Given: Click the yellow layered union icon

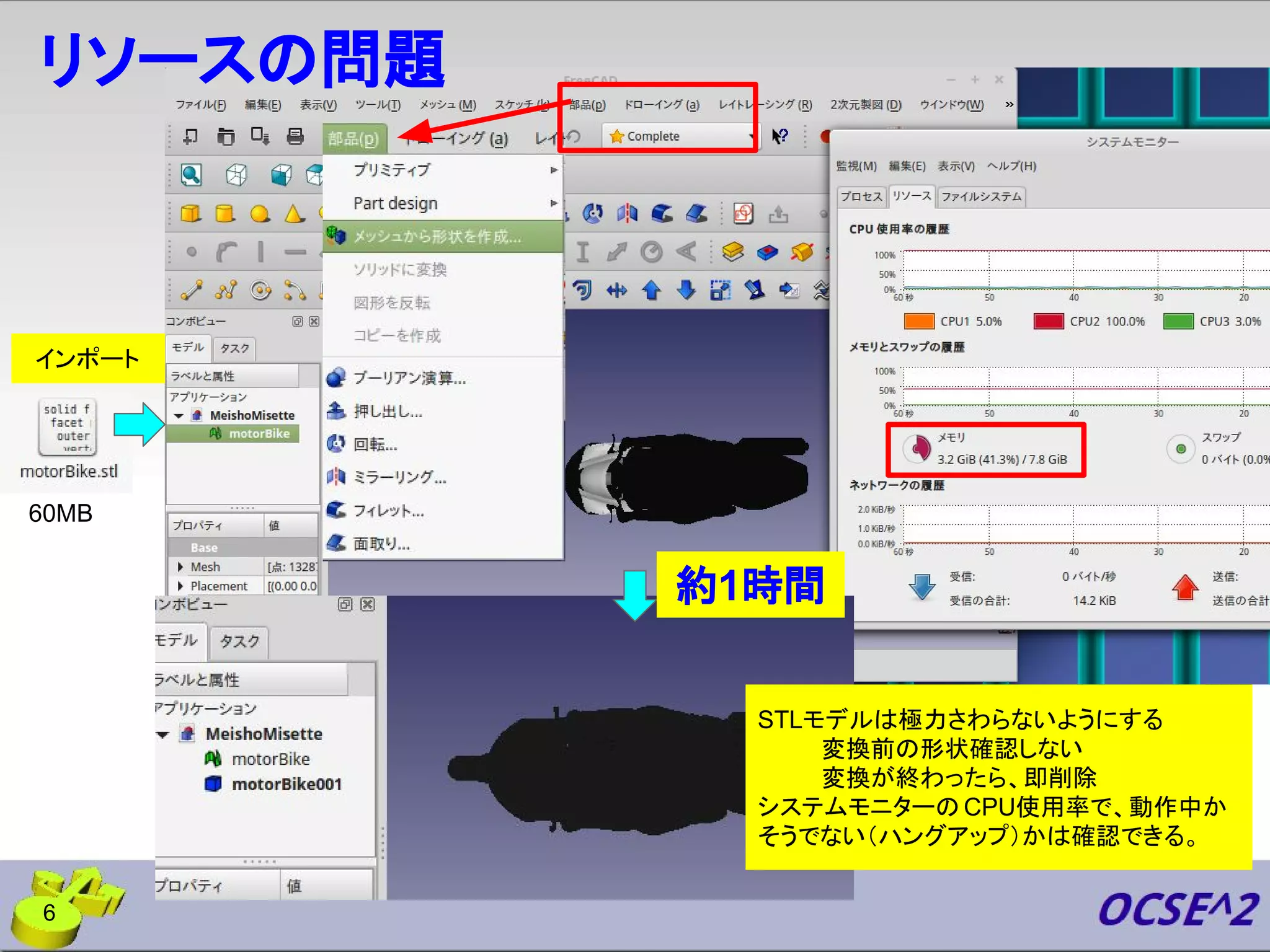Looking at the screenshot, I should [x=732, y=252].
